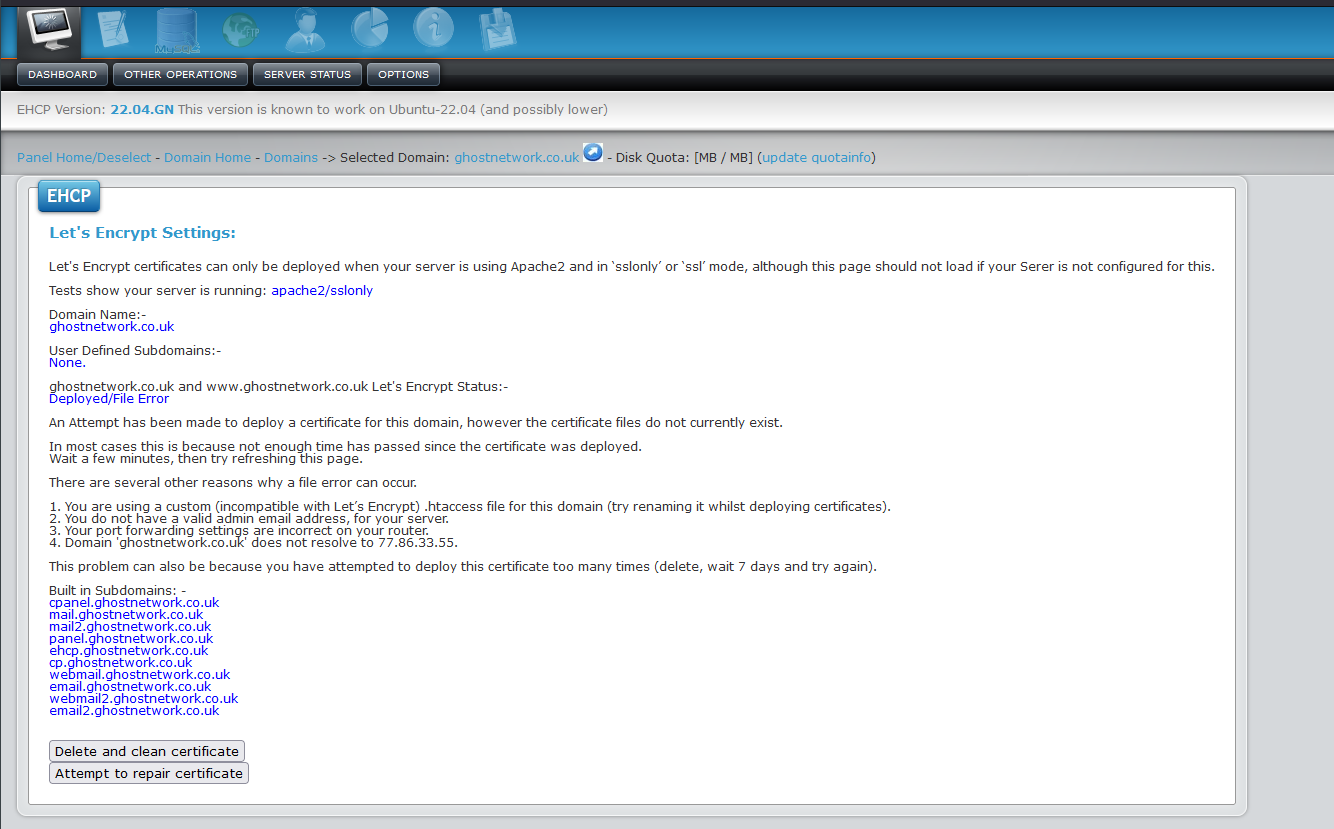The width and height of the screenshot is (1334, 829).
Task: Click the FTP globe icon
Action: 240,31
